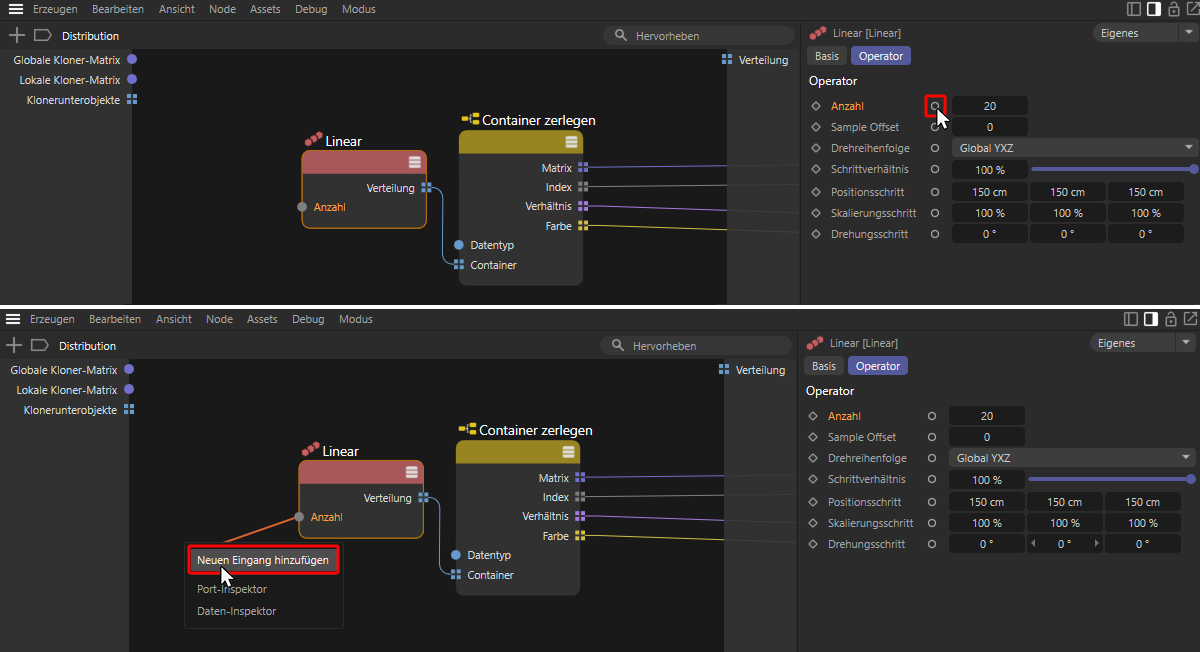Open the main hamburger menu in the upper menu bar

click(x=16, y=9)
